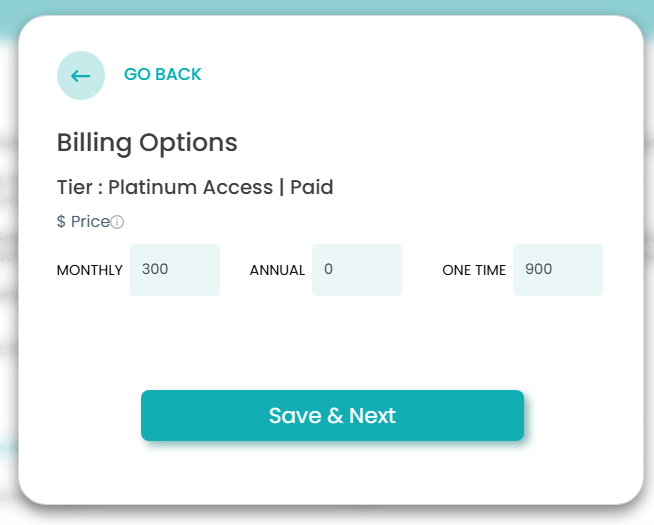The image size is (654, 525).
Task: Focus the Monthly price input field
Action: pyautogui.click(x=175, y=270)
